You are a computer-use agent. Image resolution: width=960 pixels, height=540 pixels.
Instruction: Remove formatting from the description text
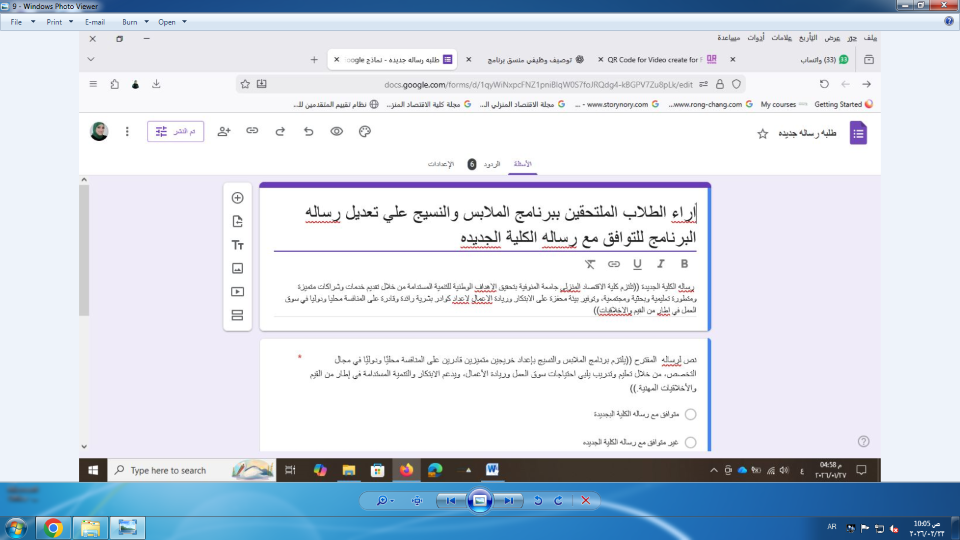[x=590, y=264]
